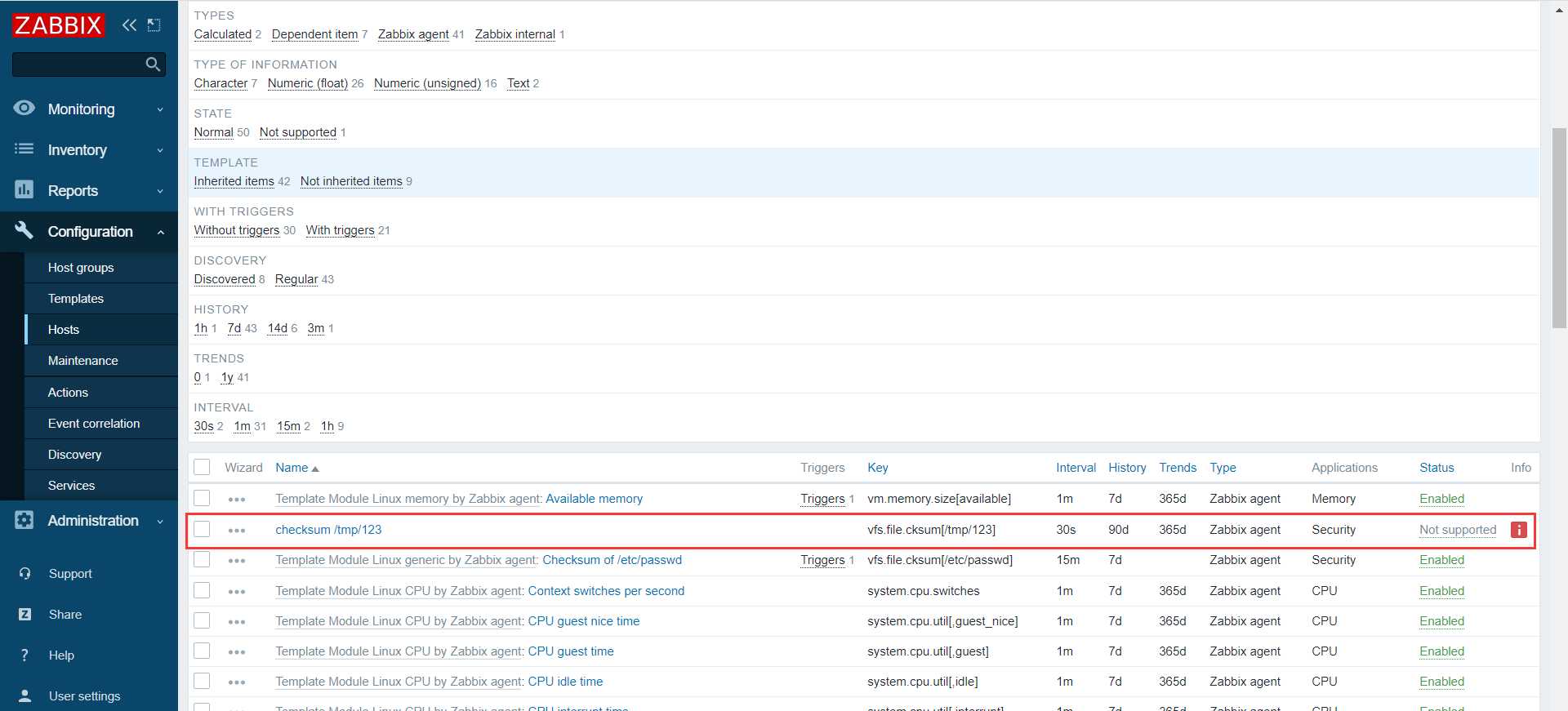The width and height of the screenshot is (1568, 711).
Task: Click the Support headset icon
Action: (25, 574)
